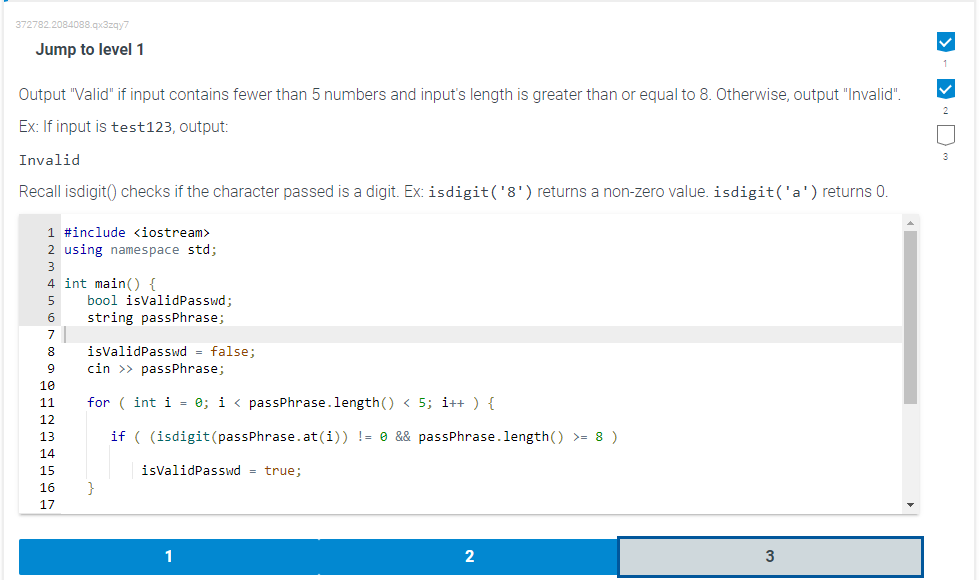
Task: Jump to level 1 button in bottom bar
Action: (x=169, y=556)
